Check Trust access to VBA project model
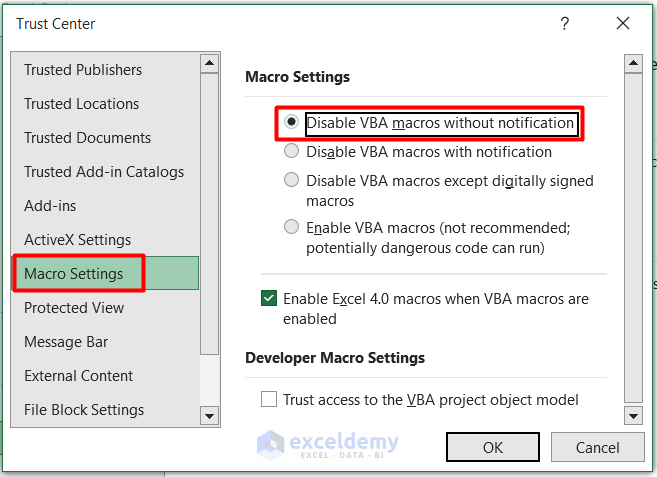 (269, 400)
